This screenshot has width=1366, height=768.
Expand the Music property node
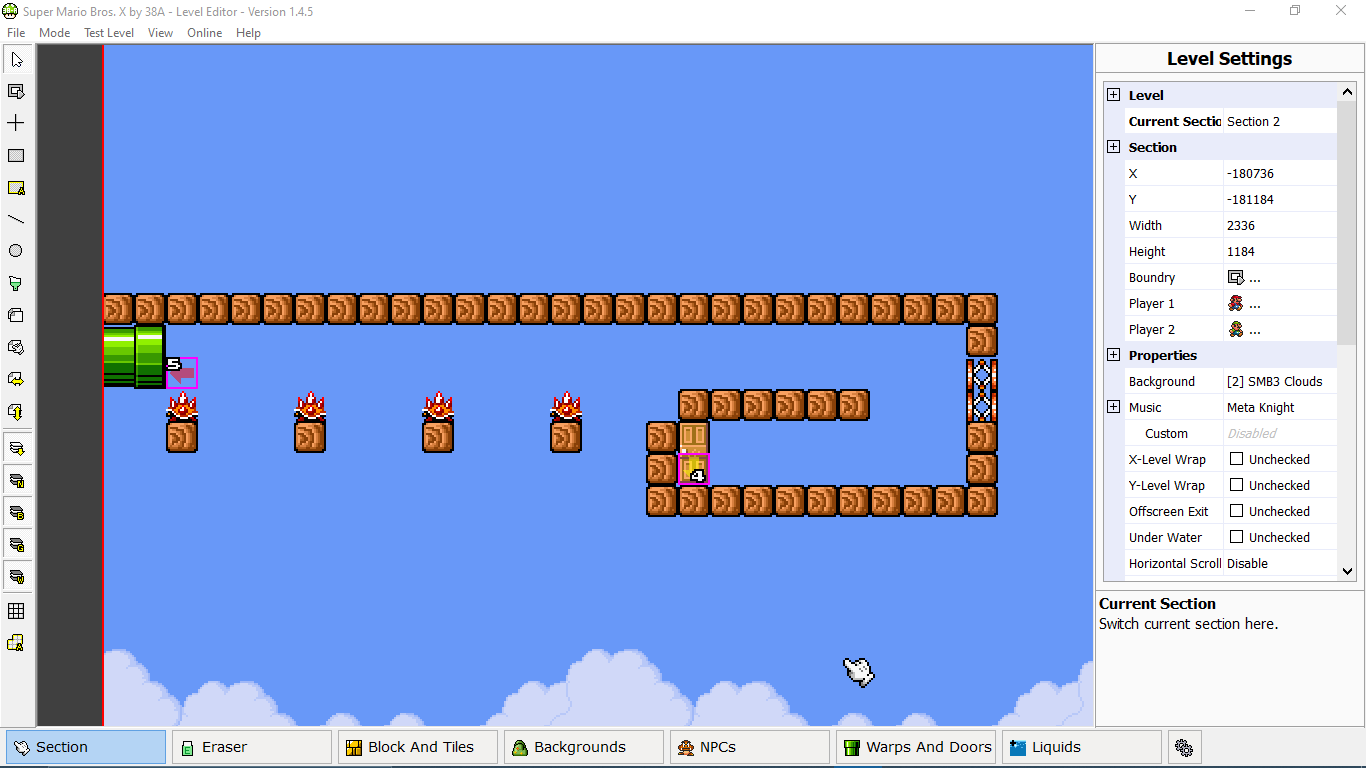[x=1113, y=407]
